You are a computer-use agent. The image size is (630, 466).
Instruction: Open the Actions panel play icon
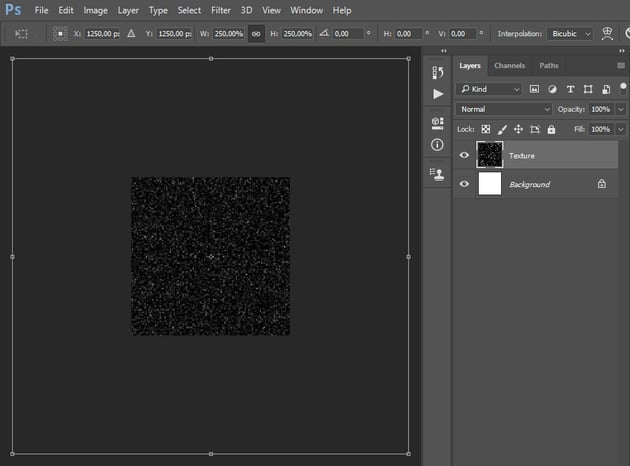pos(437,94)
